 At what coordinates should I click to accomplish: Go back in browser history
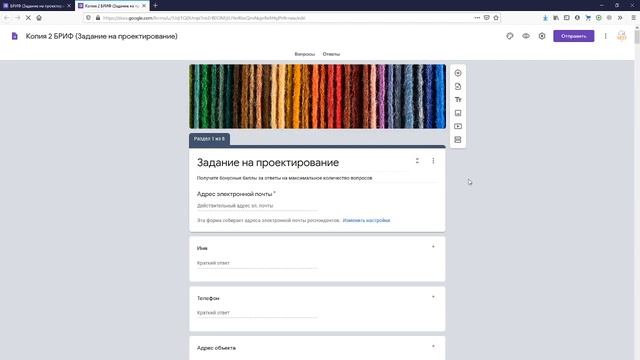[7, 18]
